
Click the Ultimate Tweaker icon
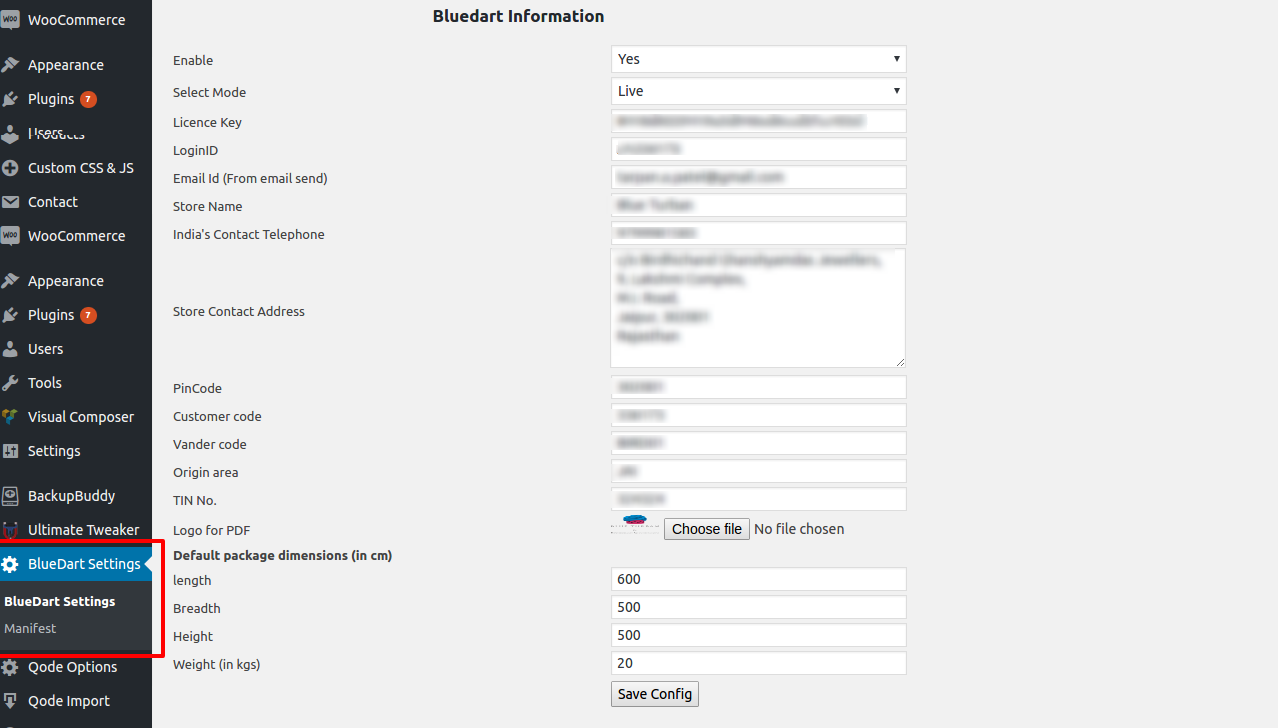click(10, 530)
